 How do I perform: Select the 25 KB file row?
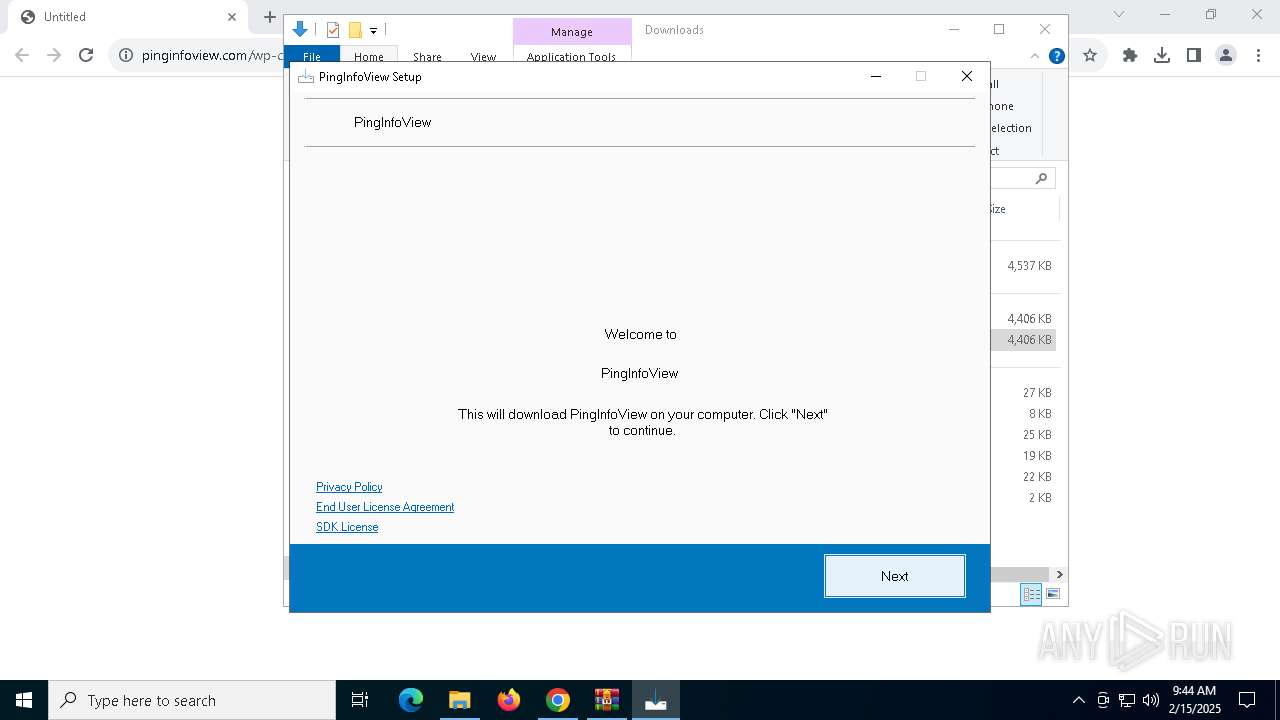pos(1025,435)
